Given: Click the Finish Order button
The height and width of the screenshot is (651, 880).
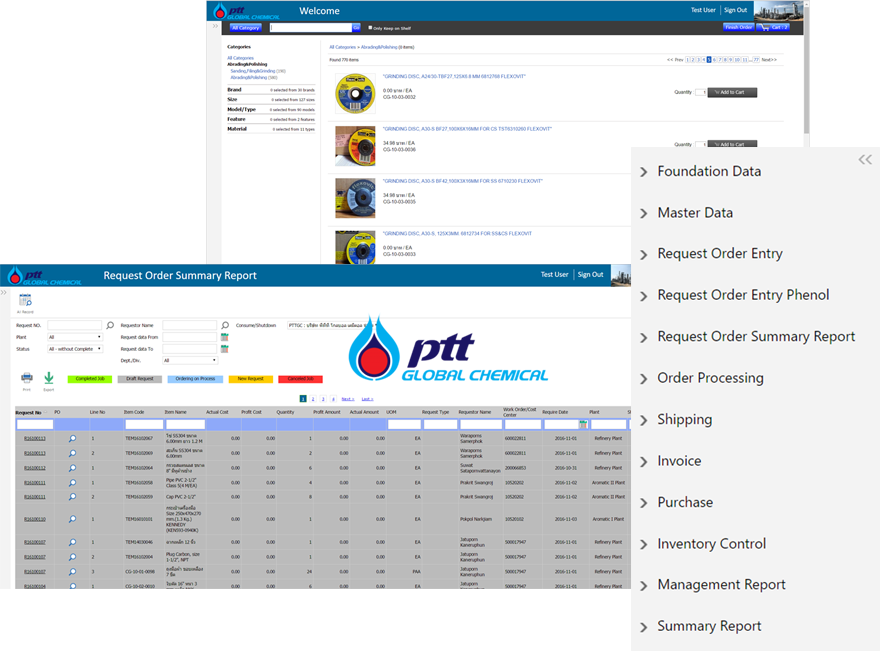Looking at the screenshot, I should point(739,27).
